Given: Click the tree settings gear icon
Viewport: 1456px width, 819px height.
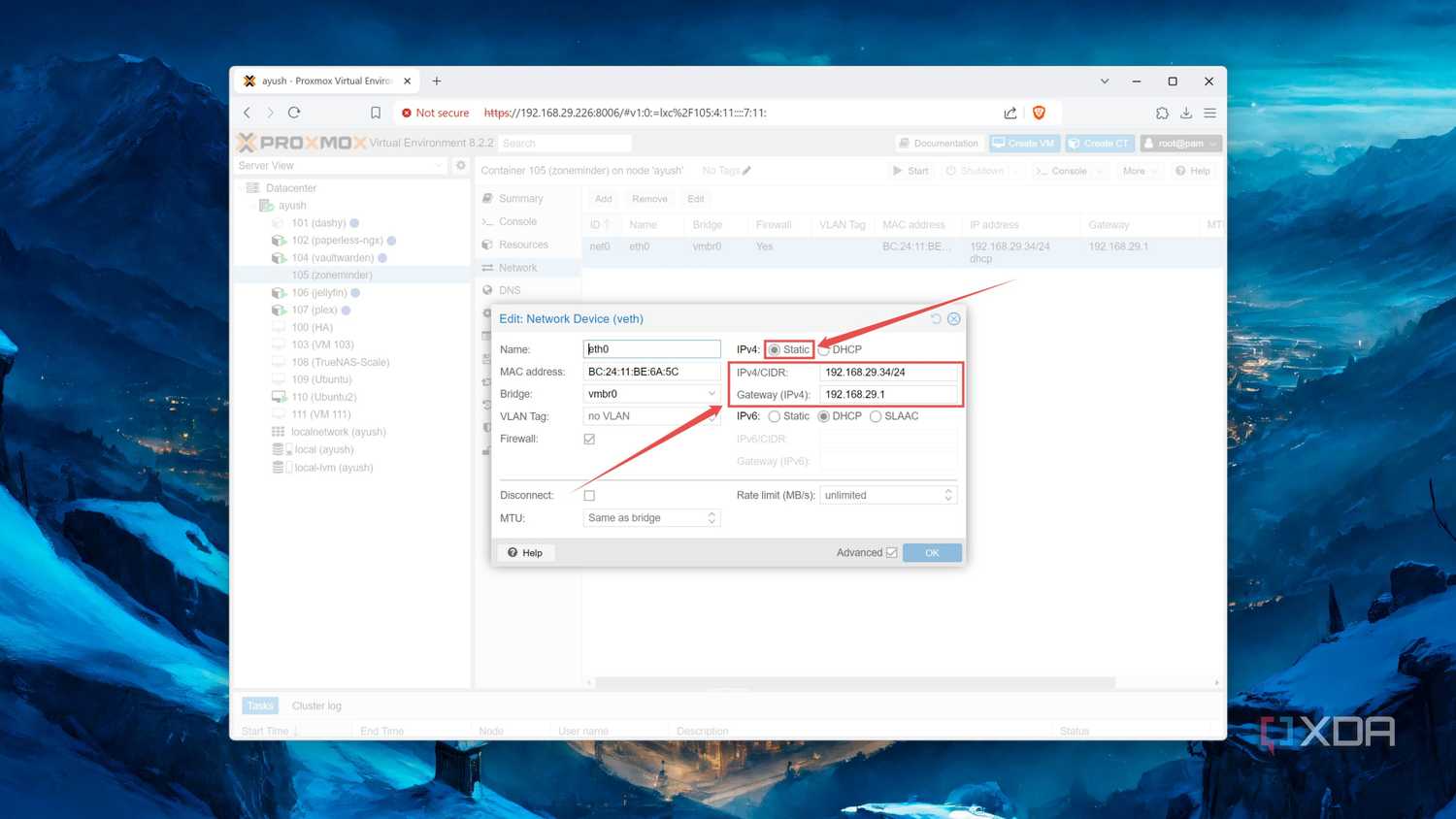Looking at the screenshot, I should (461, 166).
